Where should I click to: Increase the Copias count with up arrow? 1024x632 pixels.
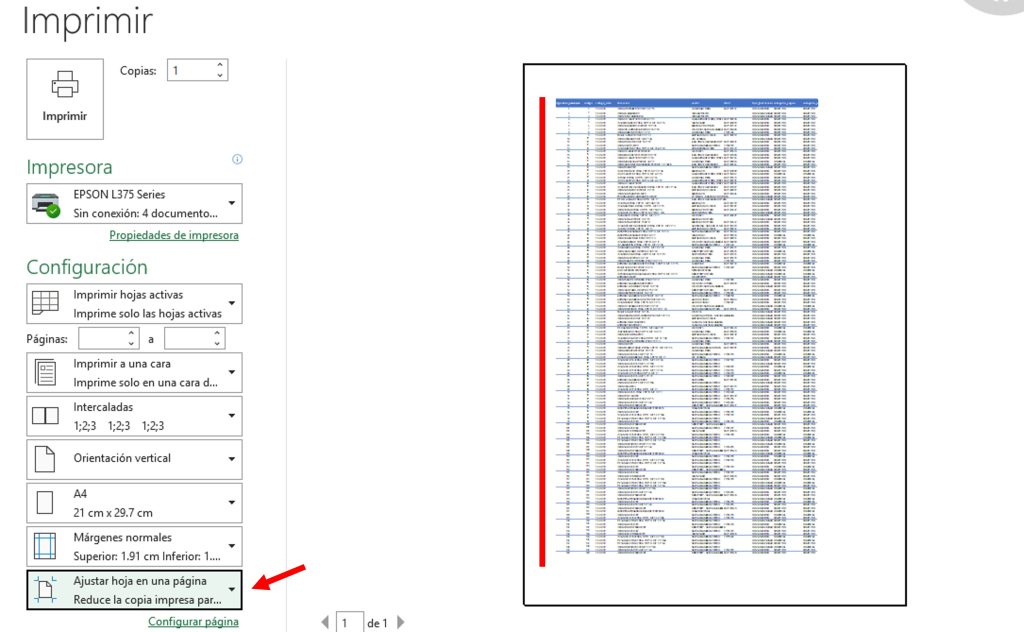click(219, 65)
